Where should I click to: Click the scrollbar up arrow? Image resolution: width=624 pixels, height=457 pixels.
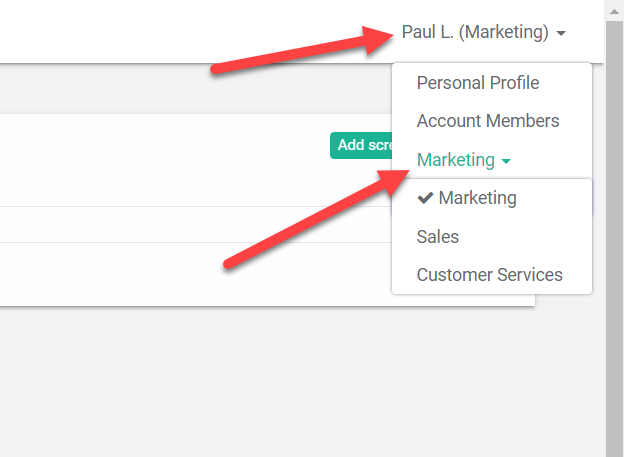614,12
